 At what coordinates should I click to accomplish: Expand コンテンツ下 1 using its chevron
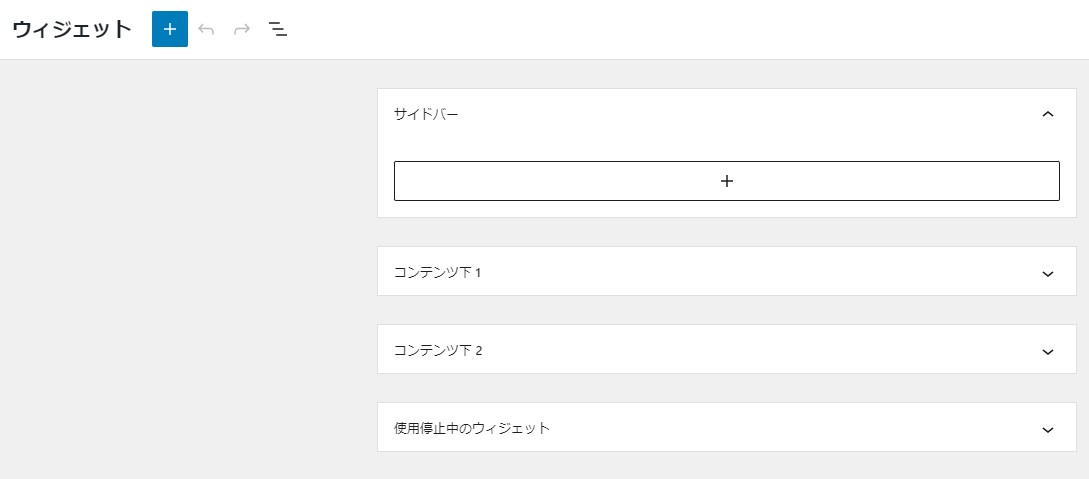[x=1048, y=274]
